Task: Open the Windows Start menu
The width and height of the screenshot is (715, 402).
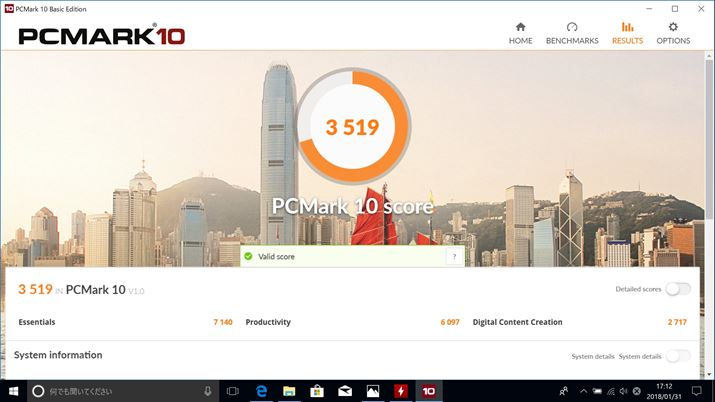Action: [x=13, y=391]
